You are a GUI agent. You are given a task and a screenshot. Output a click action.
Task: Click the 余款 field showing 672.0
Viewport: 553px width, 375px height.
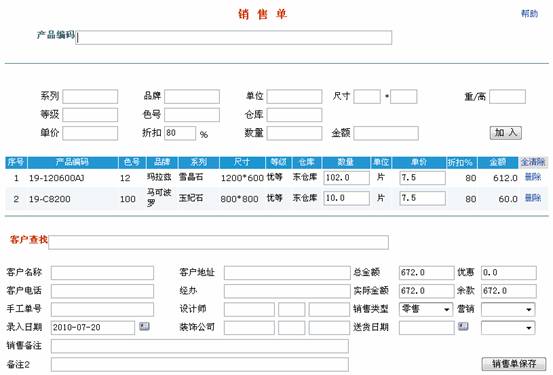pos(509,291)
